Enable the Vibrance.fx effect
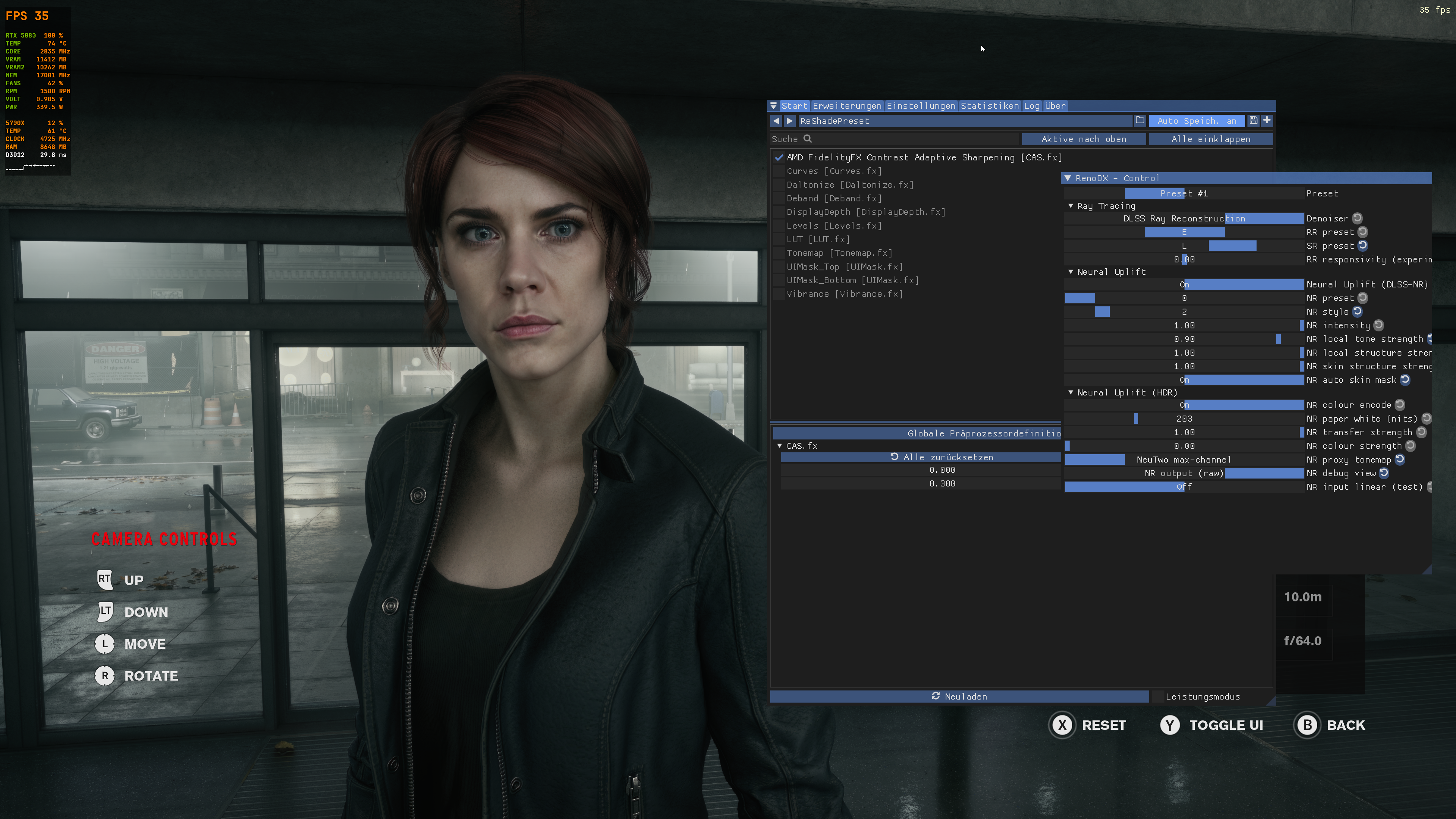Viewport: 1456px width, 819px height. pos(779,294)
